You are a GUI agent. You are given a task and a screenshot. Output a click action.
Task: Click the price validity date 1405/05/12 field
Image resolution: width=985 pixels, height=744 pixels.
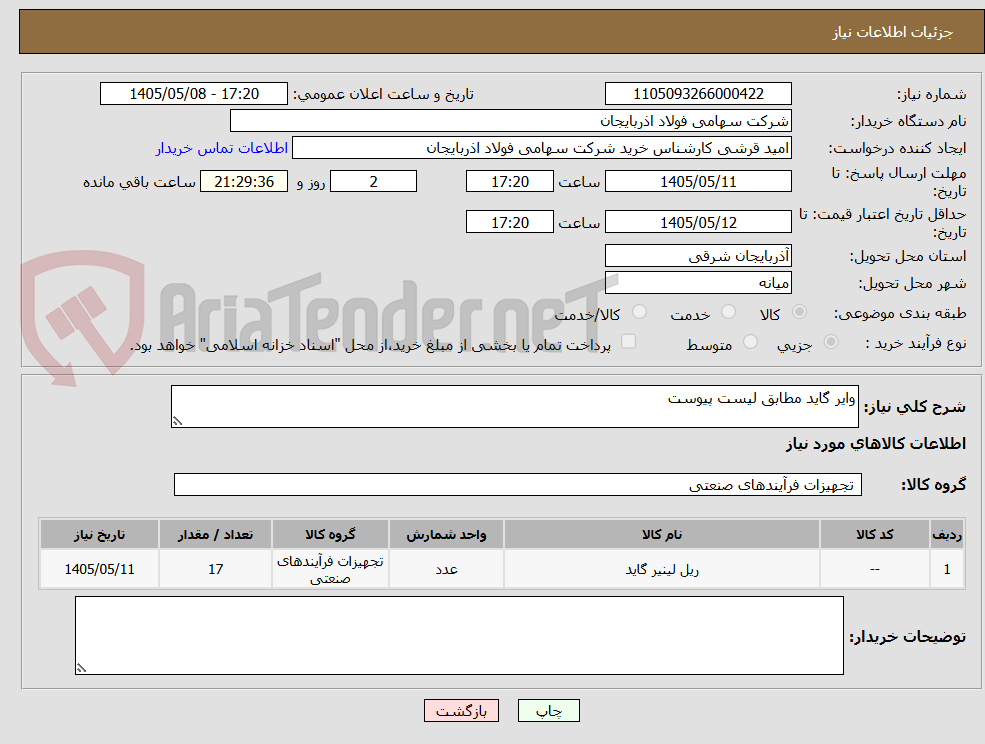click(x=698, y=222)
